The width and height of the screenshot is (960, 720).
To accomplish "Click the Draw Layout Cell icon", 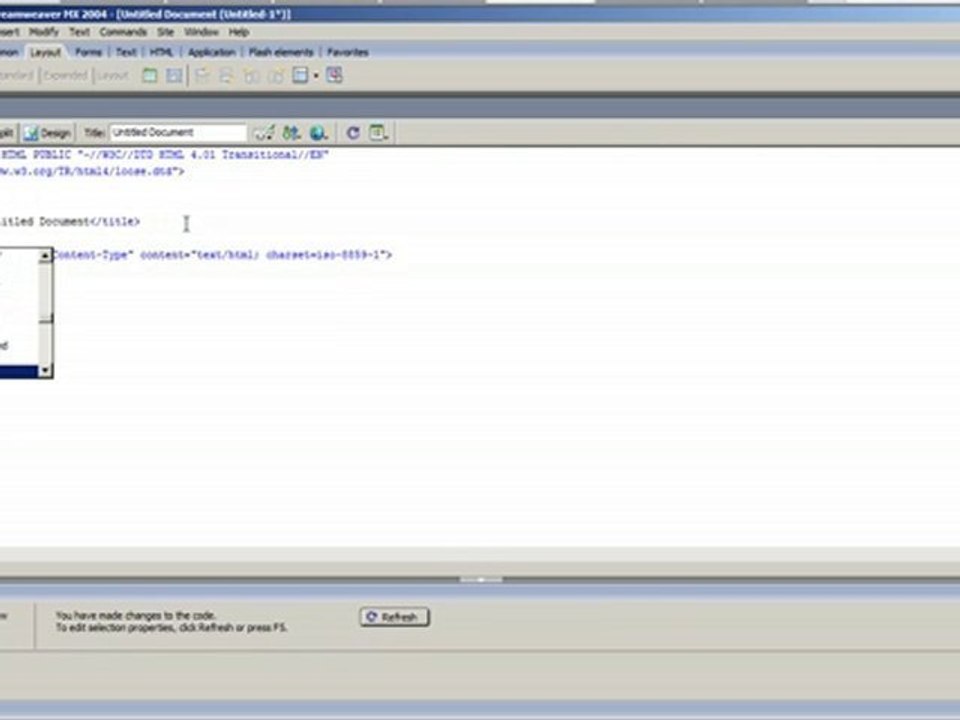I will (x=174, y=75).
